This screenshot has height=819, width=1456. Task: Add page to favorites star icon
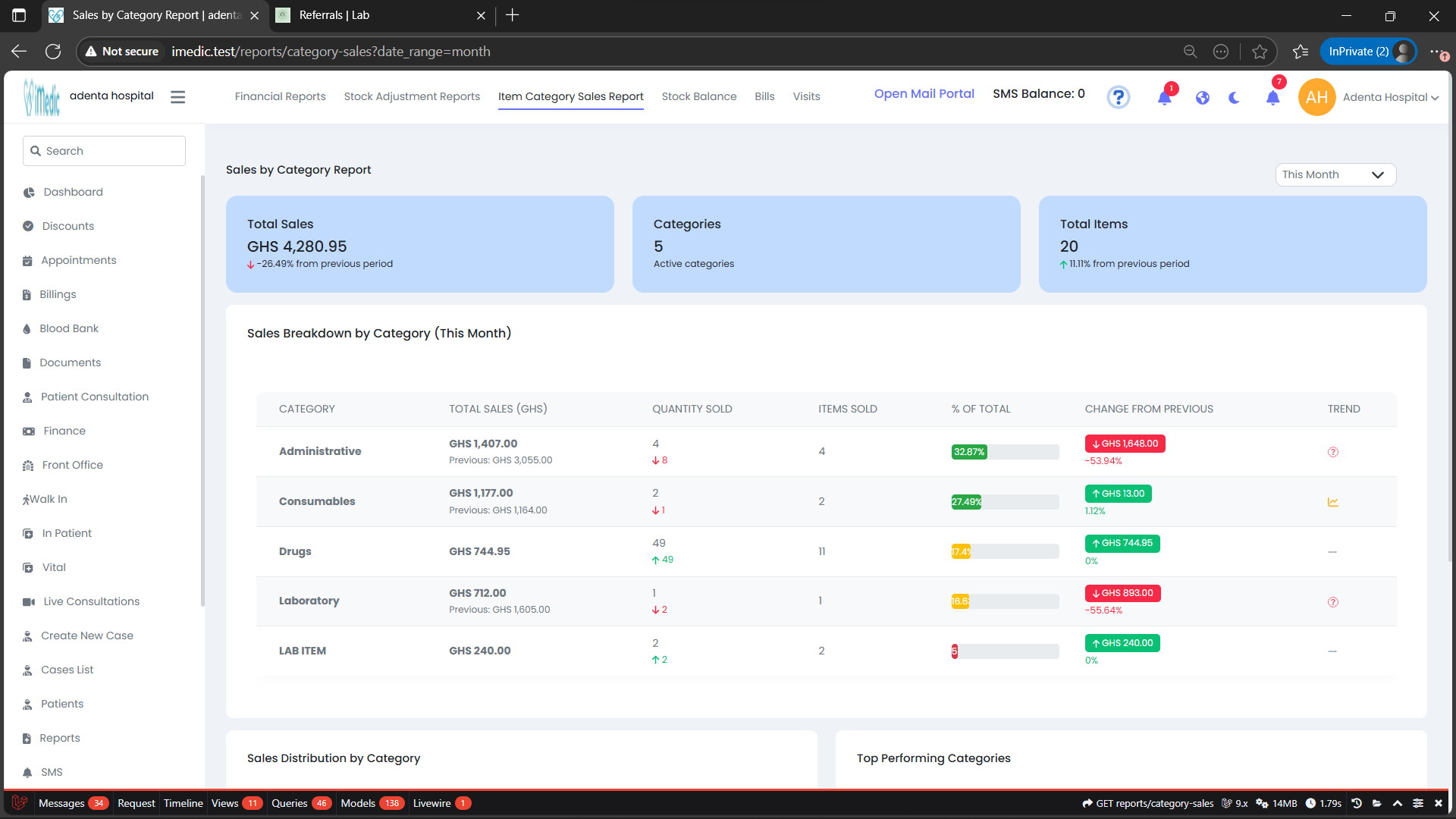1260,52
